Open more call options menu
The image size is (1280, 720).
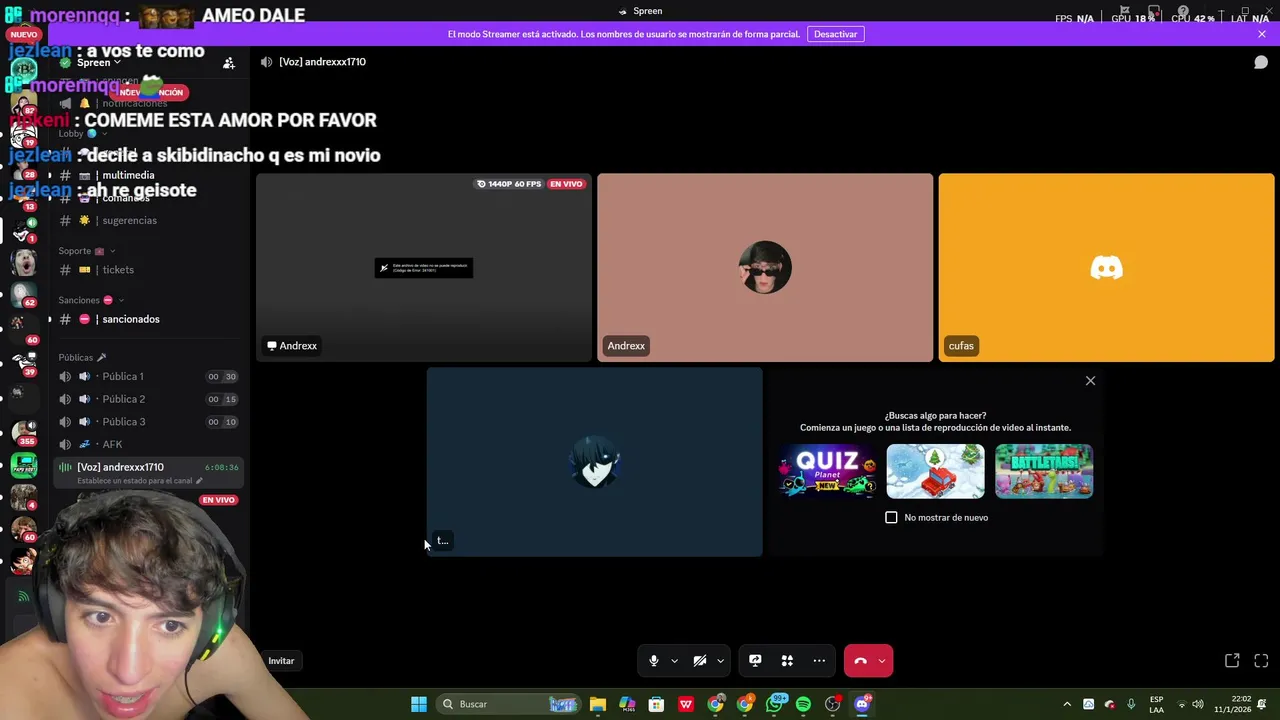819,660
